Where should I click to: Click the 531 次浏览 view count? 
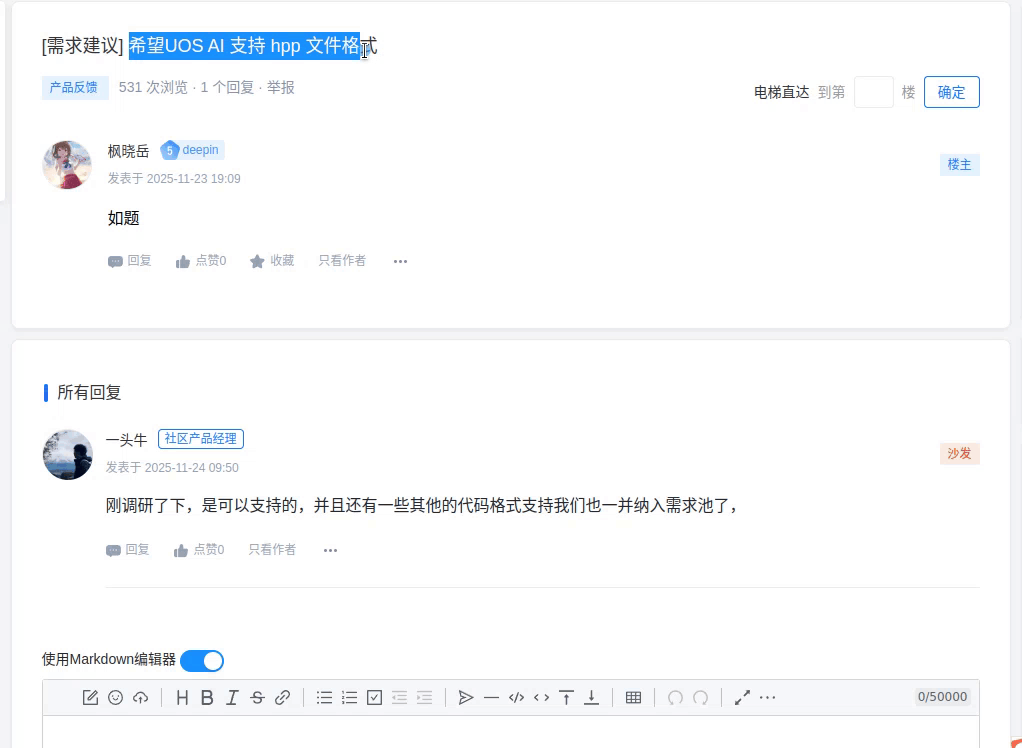coord(153,87)
